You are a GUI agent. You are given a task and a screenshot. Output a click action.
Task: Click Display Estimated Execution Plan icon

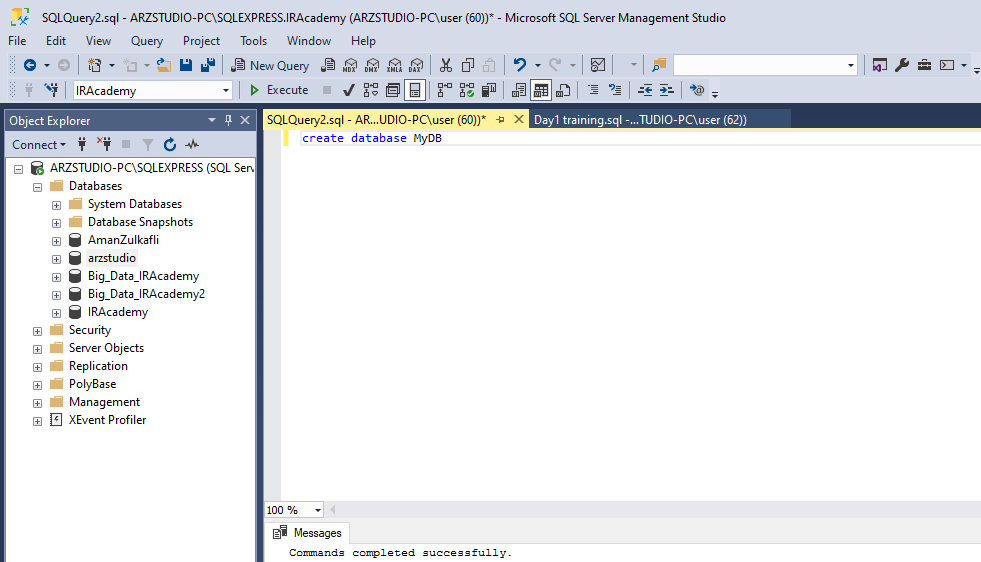tap(370, 90)
